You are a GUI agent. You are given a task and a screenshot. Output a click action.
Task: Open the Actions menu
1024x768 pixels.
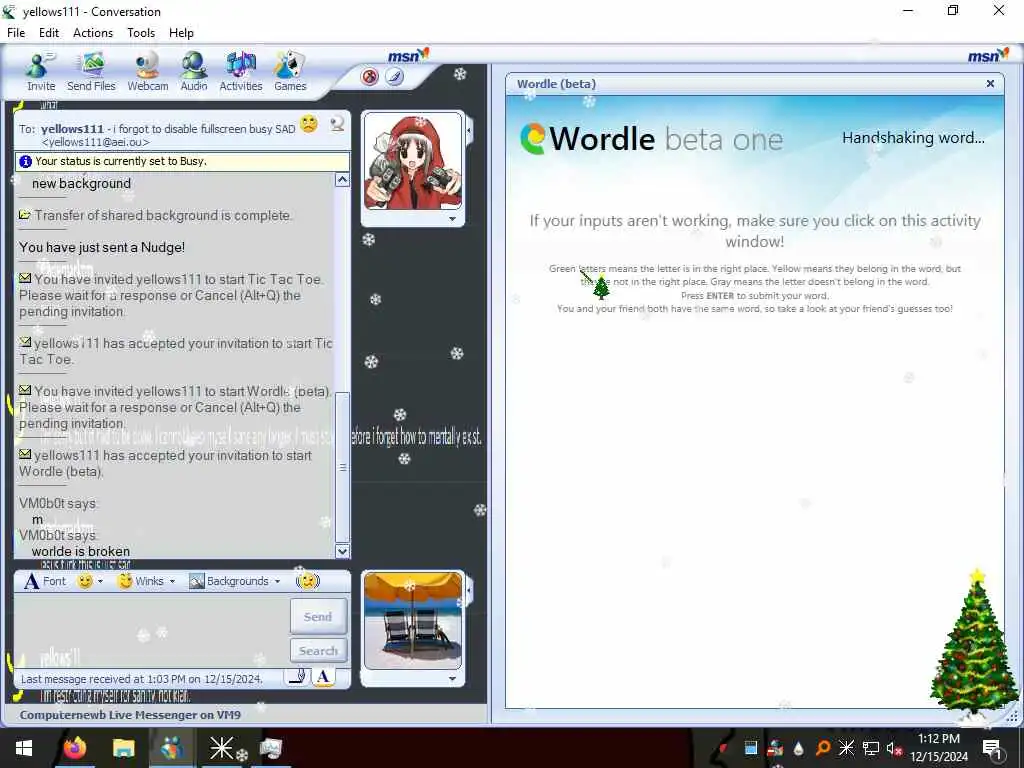point(93,33)
